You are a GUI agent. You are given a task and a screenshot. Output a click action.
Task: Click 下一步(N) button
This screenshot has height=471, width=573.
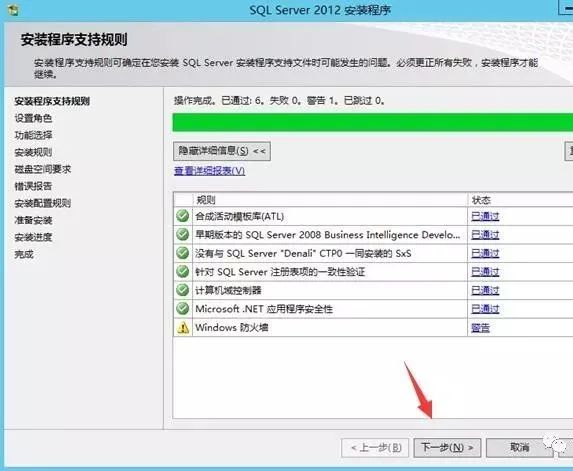[447, 448]
